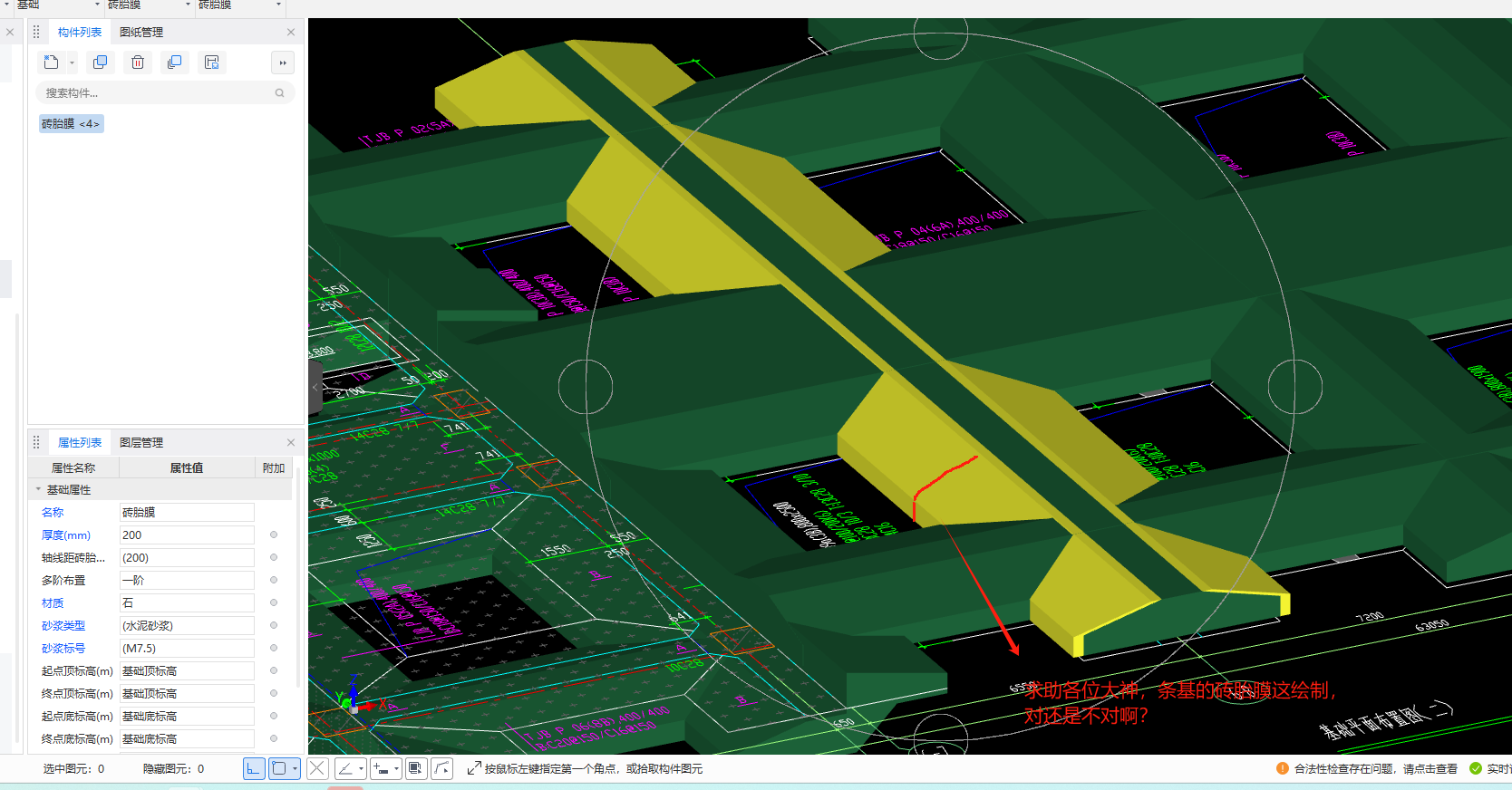The image size is (1512, 790).
Task: Close the property list panel
Action: 291,443
